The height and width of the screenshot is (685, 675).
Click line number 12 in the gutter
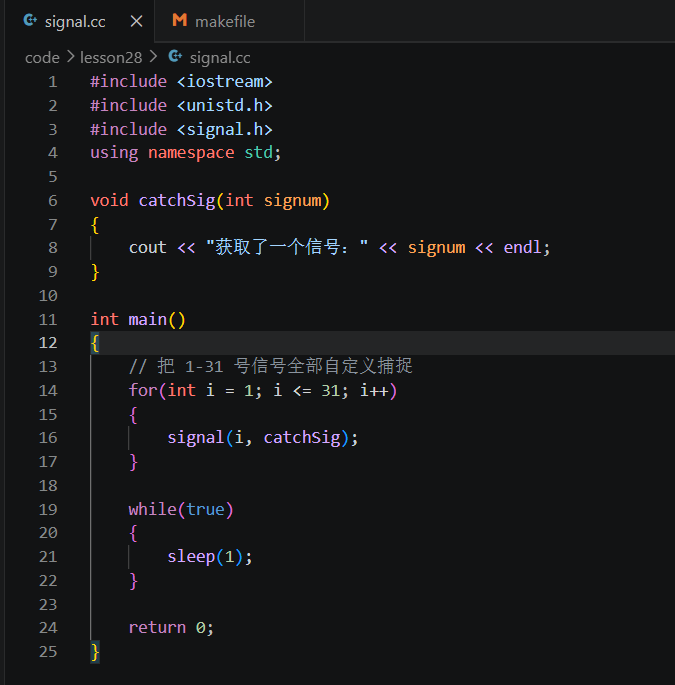point(48,342)
